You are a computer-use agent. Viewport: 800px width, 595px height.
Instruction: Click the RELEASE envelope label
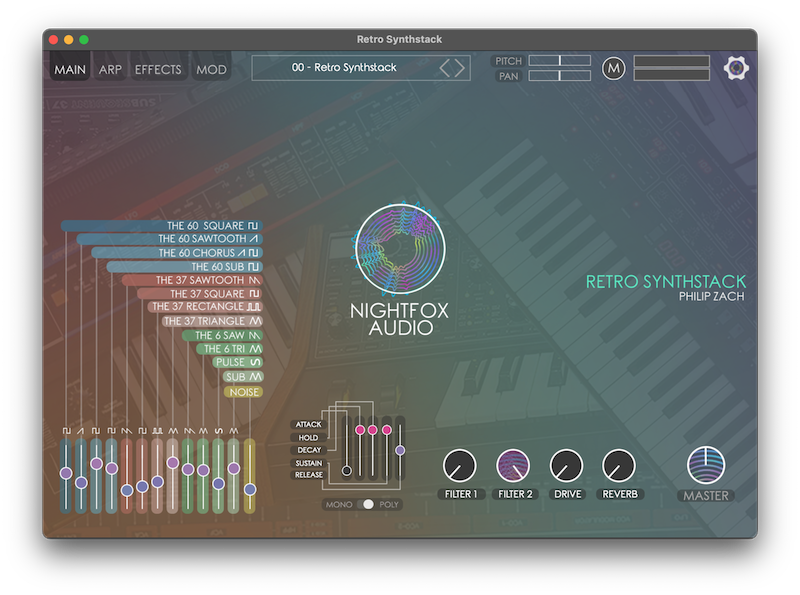pyautogui.click(x=308, y=475)
